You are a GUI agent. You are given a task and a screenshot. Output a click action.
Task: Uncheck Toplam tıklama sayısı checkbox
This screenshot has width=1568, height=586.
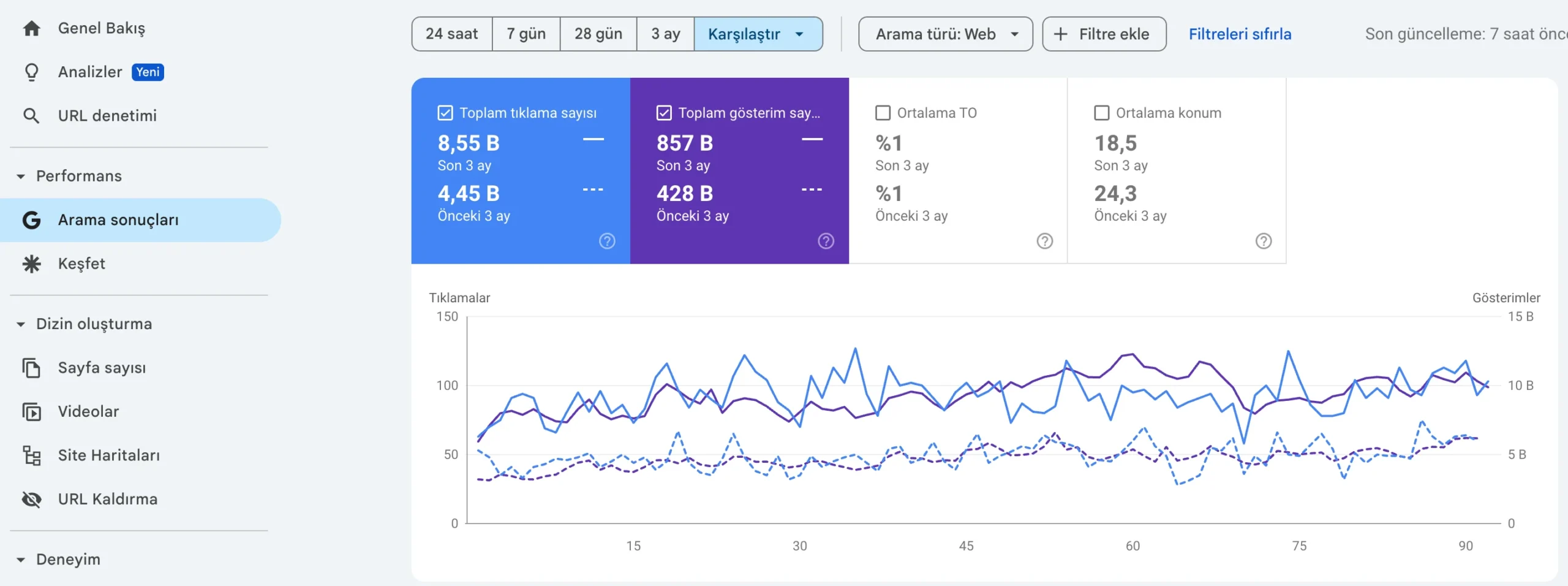coord(445,113)
